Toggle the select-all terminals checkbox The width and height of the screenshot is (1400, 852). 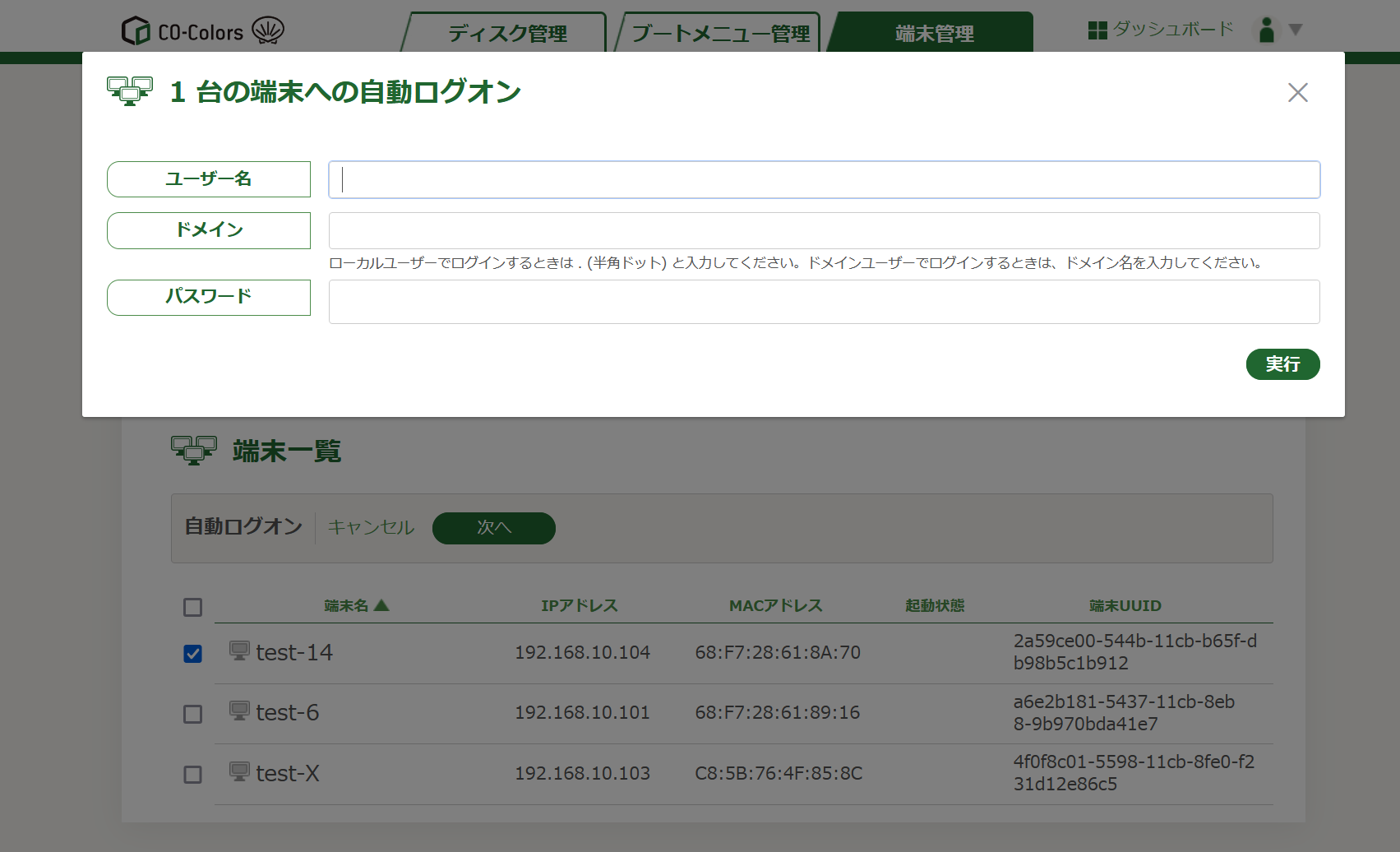coord(193,607)
